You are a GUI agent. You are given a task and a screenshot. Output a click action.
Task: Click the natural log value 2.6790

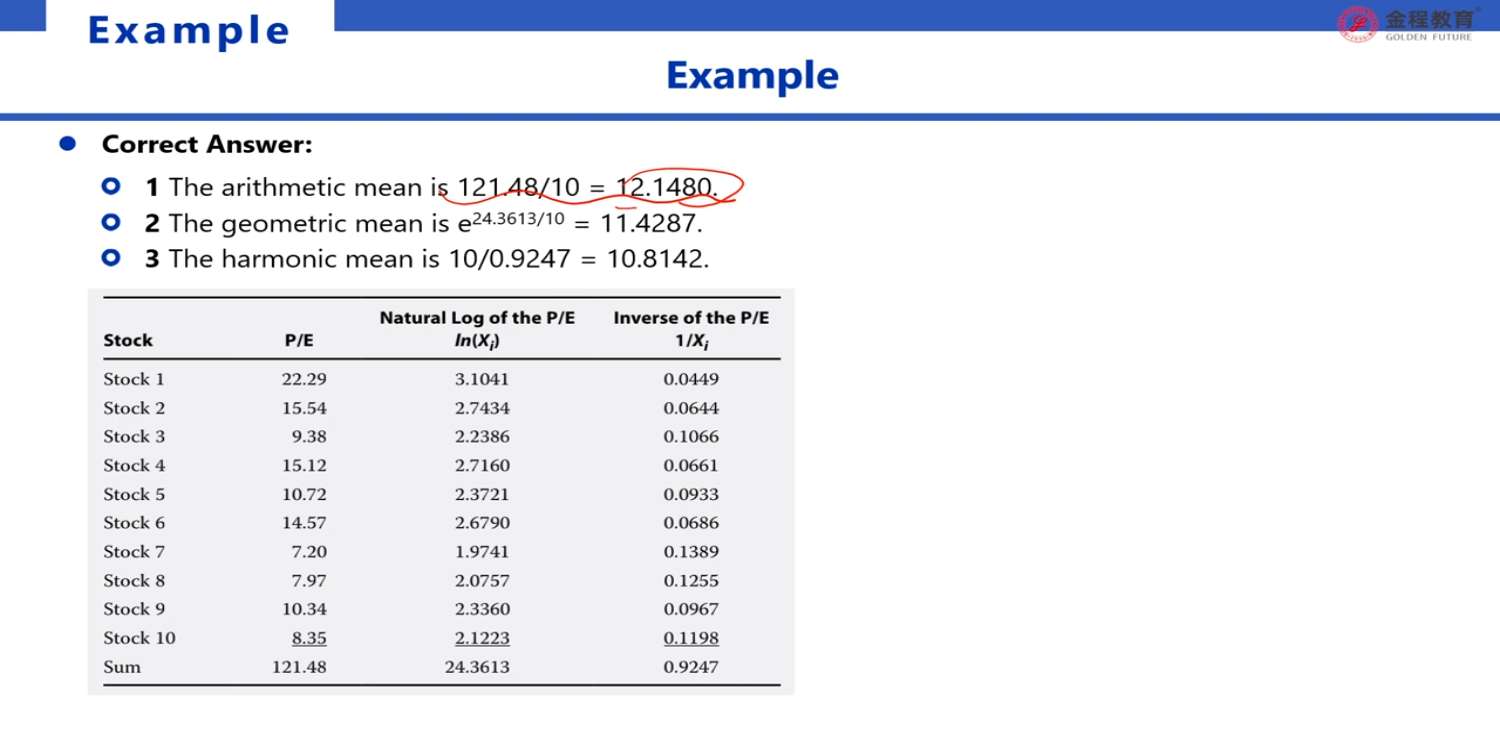click(482, 522)
